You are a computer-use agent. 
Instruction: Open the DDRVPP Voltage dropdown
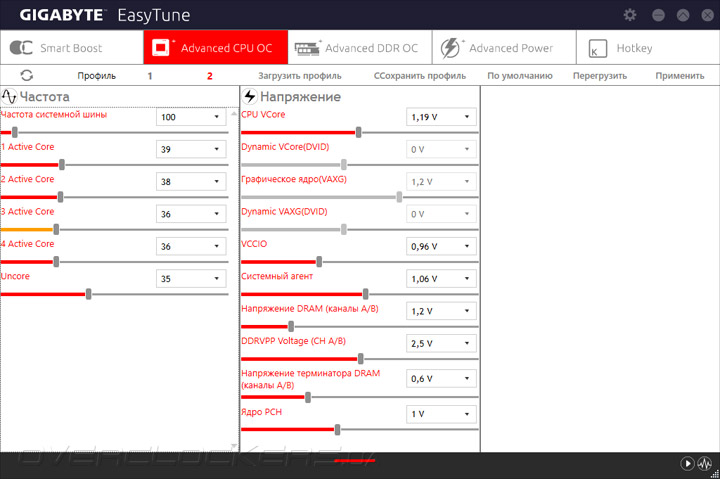441,343
